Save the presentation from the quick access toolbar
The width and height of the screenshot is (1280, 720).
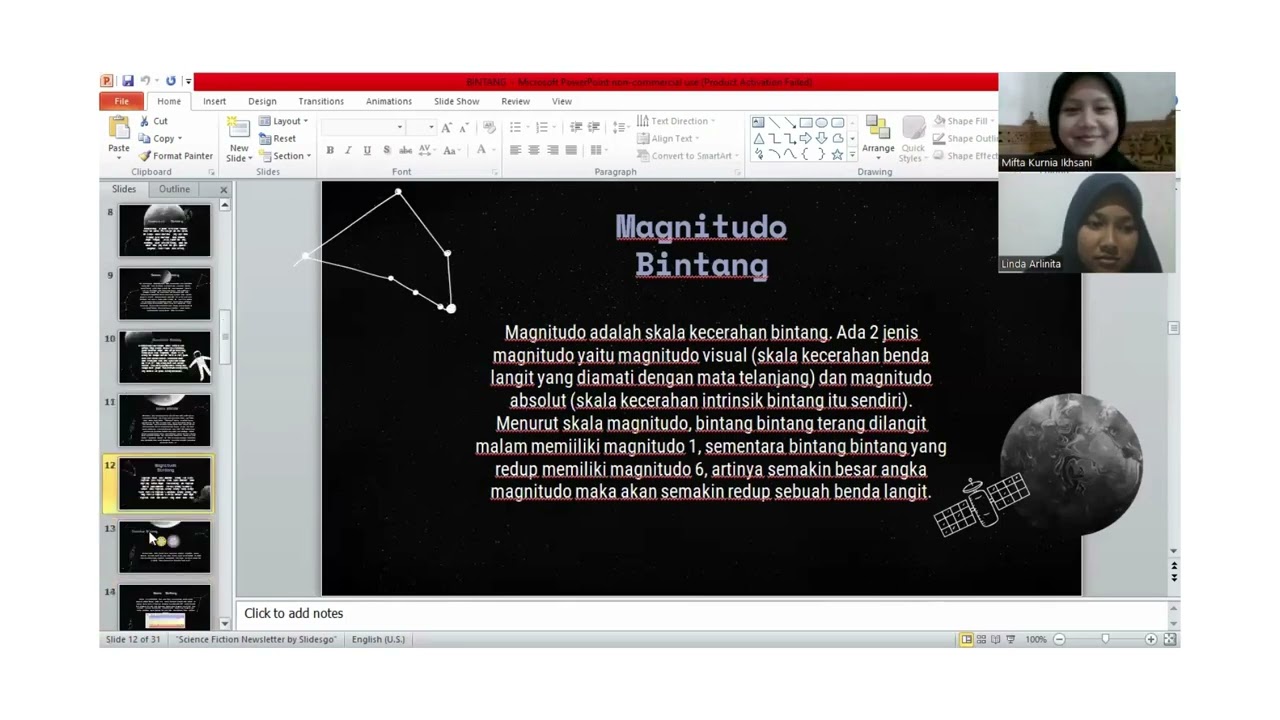point(127,81)
